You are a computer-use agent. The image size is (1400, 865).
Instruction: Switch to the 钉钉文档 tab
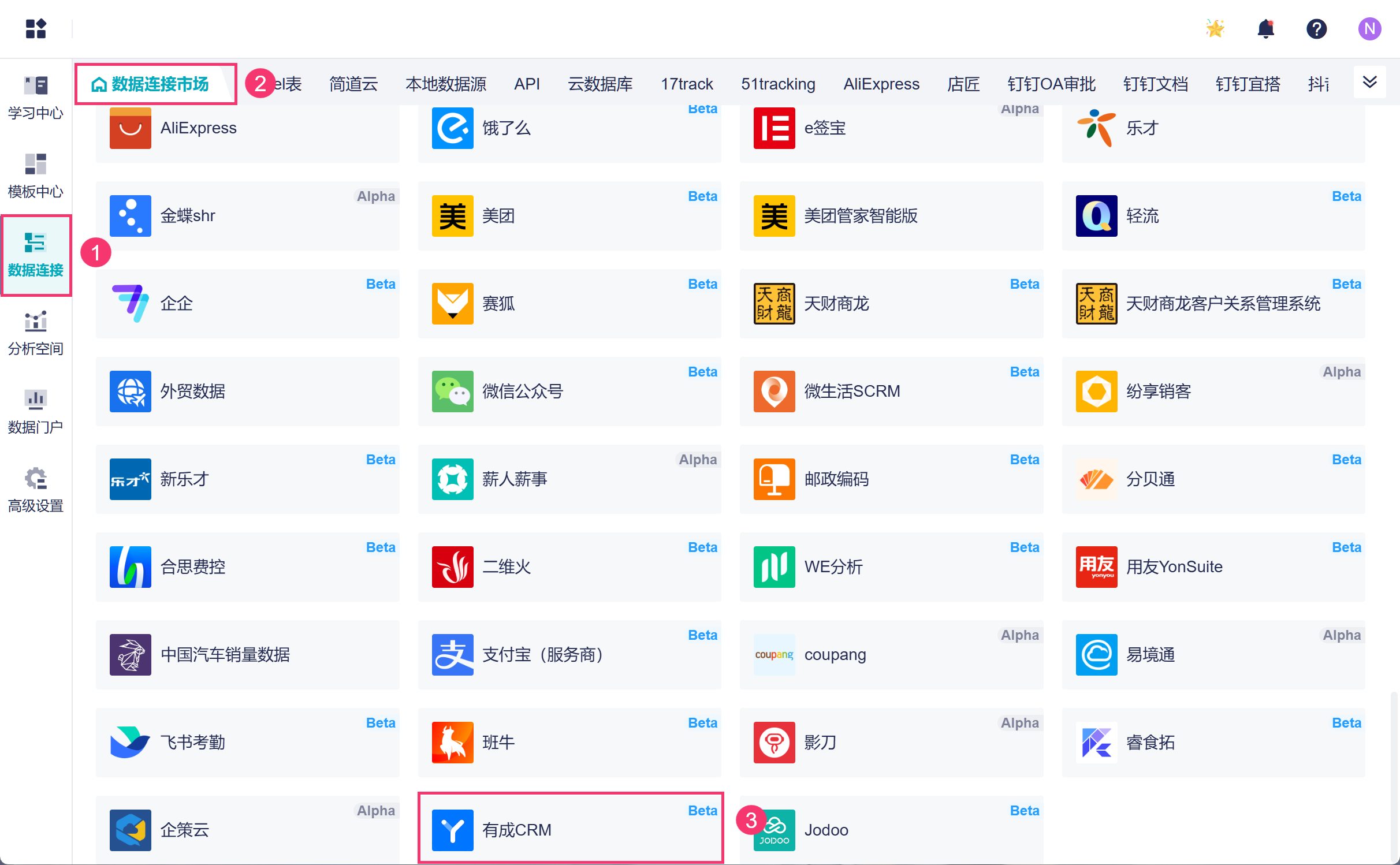click(1155, 84)
